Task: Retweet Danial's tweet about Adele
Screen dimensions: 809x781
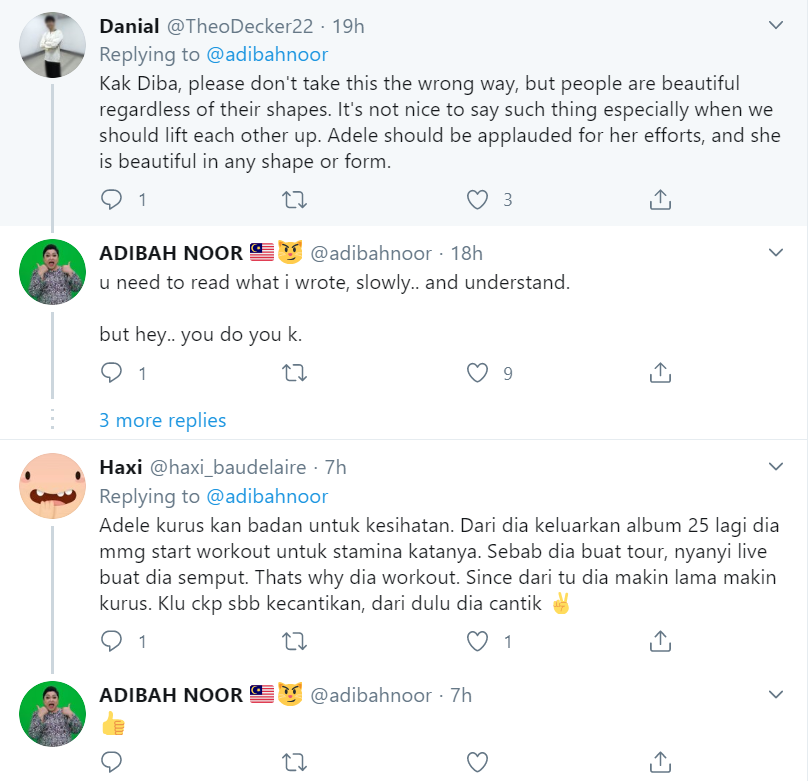Action: point(295,200)
